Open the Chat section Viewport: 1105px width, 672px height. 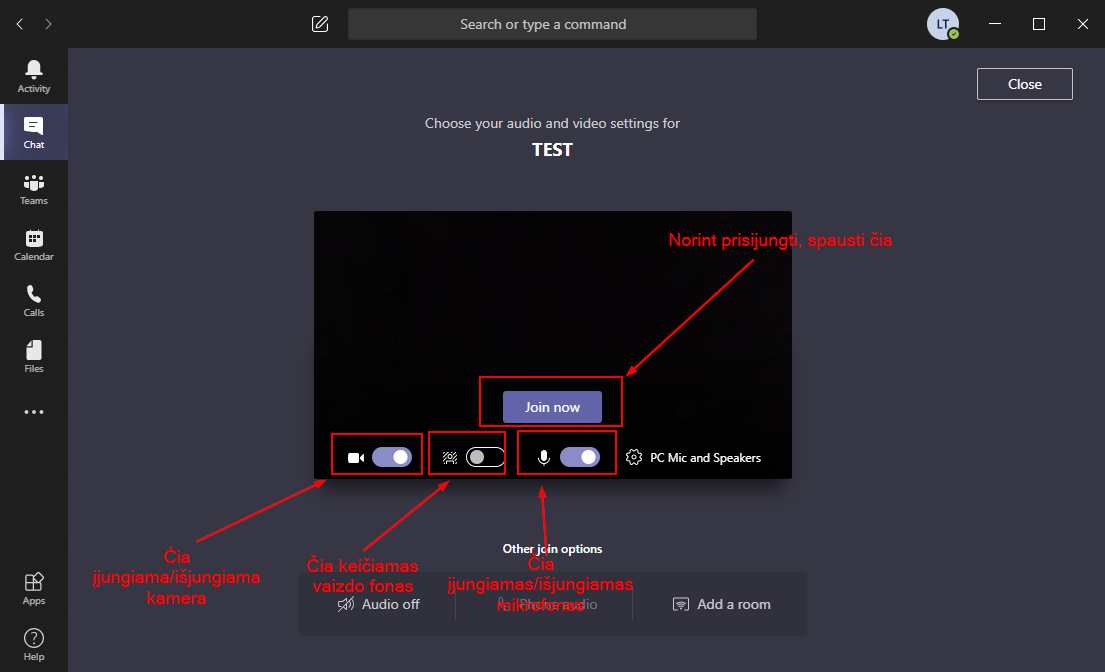click(x=34, y=132)
